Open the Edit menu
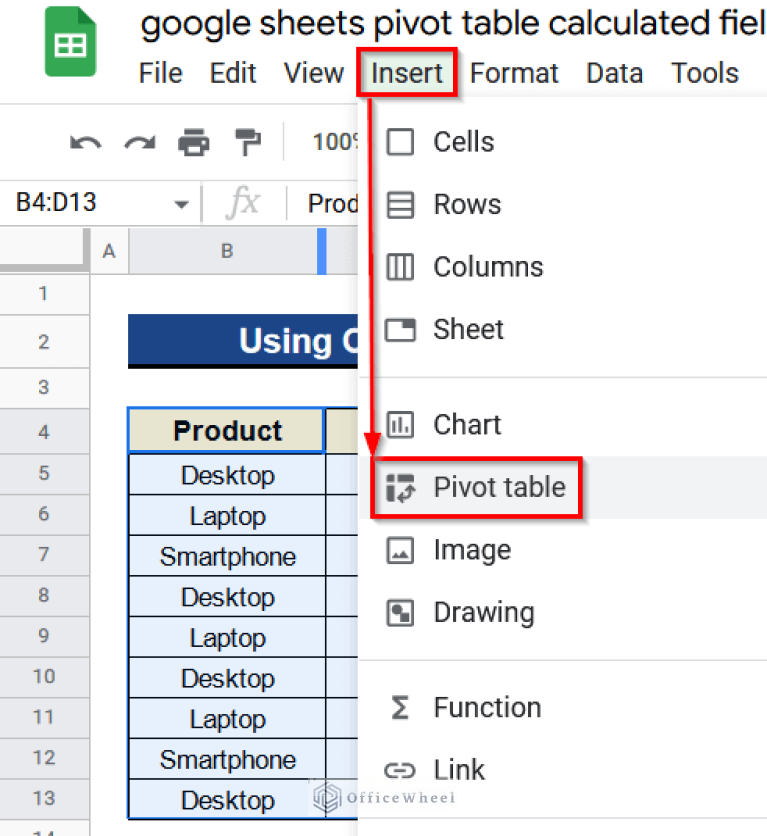This screenshot has width=767, height=836. tap(233, 73)
